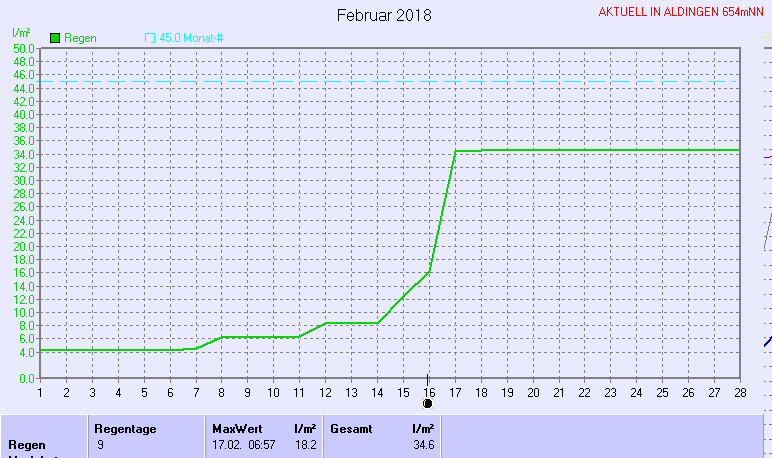Click the black dot marker under day 16

pyautogui.click(x=428, y=403)
